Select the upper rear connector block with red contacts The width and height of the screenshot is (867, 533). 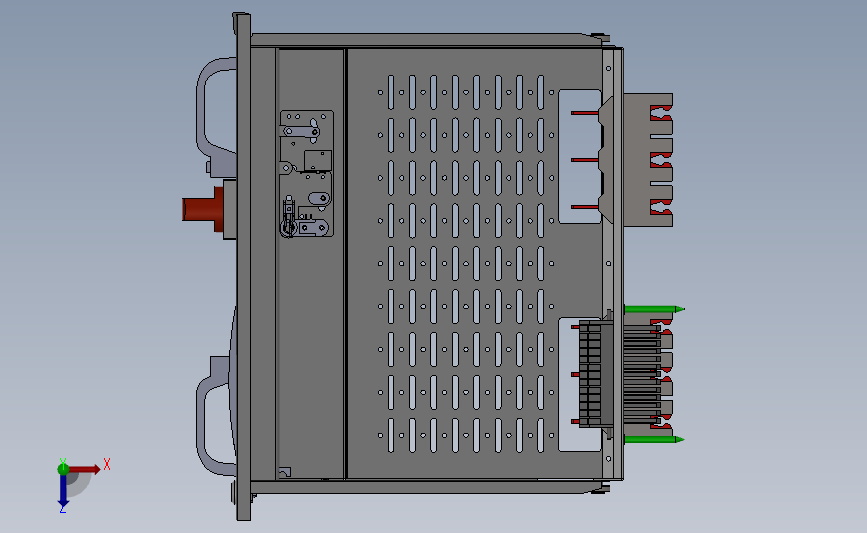coord(648,160)
